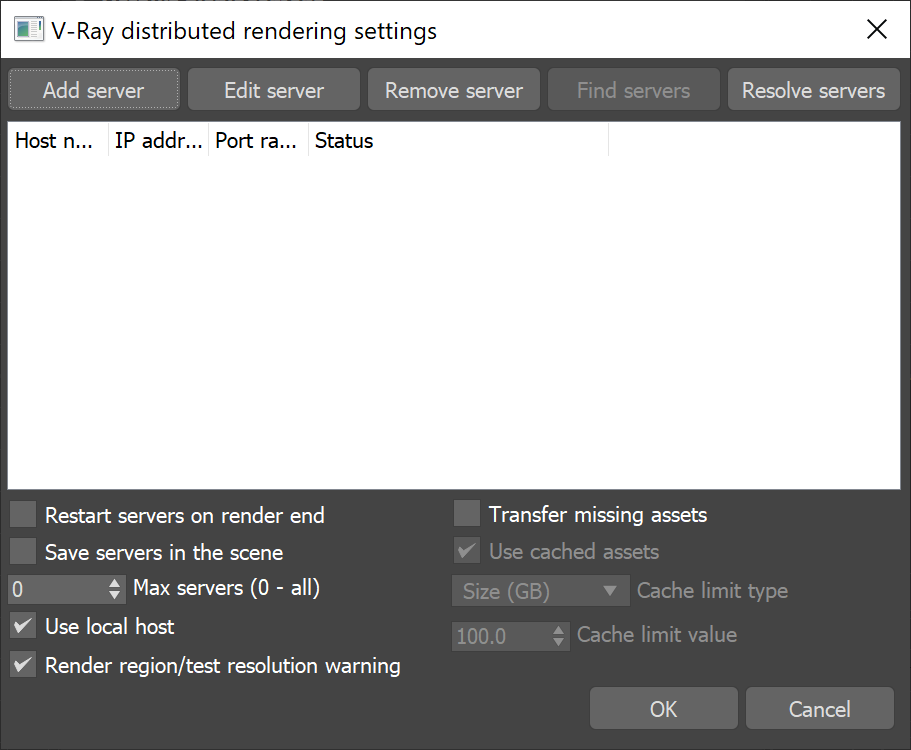Image resolution: width=911 pixels, height=750 pixels.
Task: Click Remove server button
Action: [453, 90]
